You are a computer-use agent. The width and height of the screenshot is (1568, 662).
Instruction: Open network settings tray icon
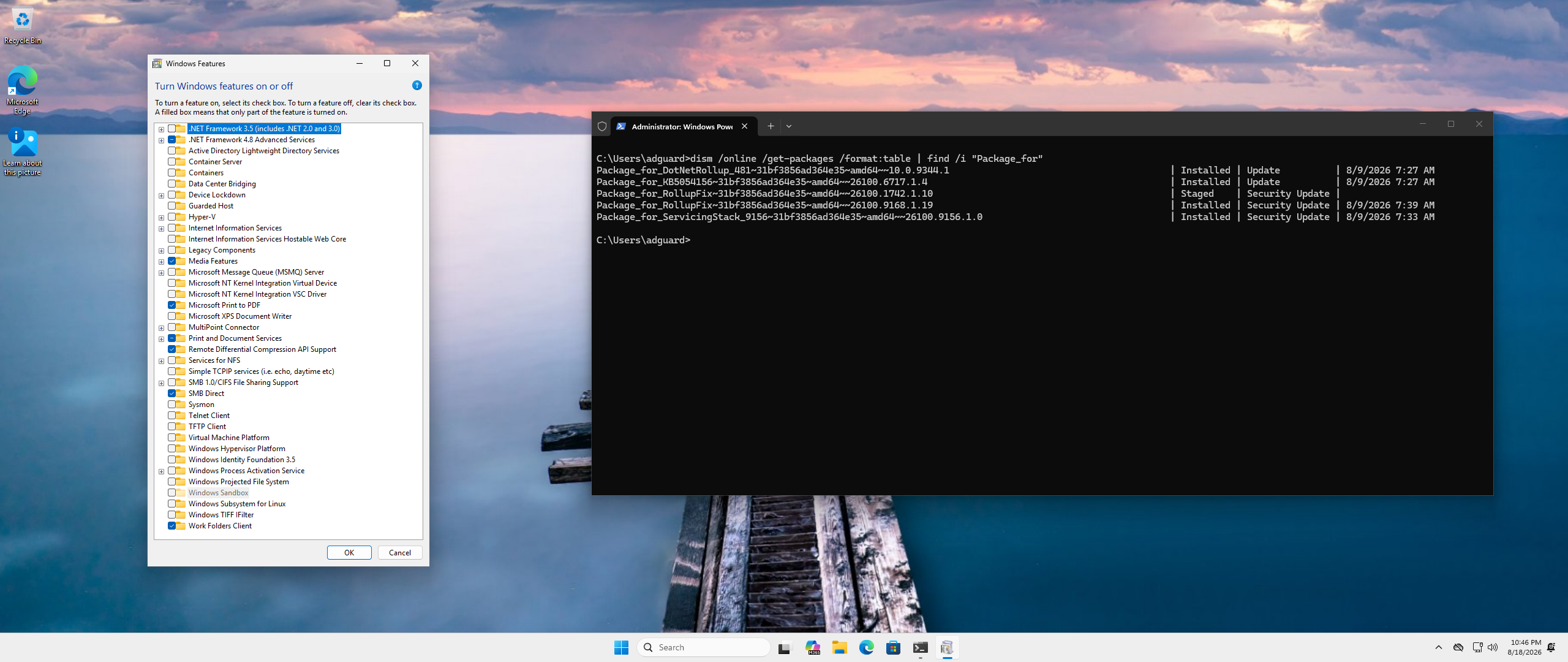(1477, 647)
